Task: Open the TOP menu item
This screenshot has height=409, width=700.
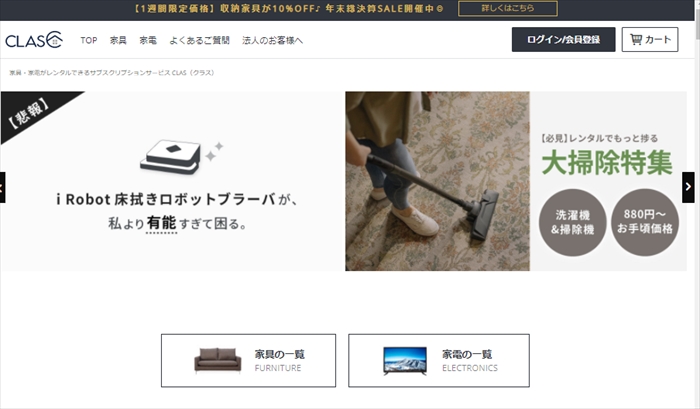Action: pos(88,40)
